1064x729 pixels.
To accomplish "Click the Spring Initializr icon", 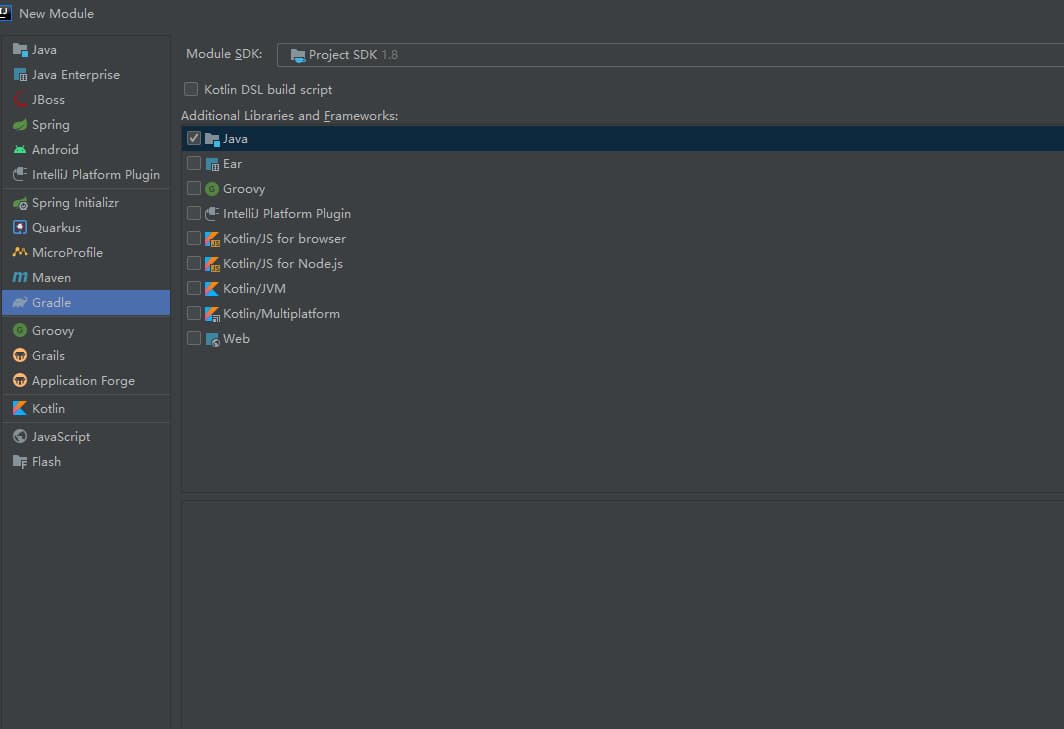I will coord(20,203).
